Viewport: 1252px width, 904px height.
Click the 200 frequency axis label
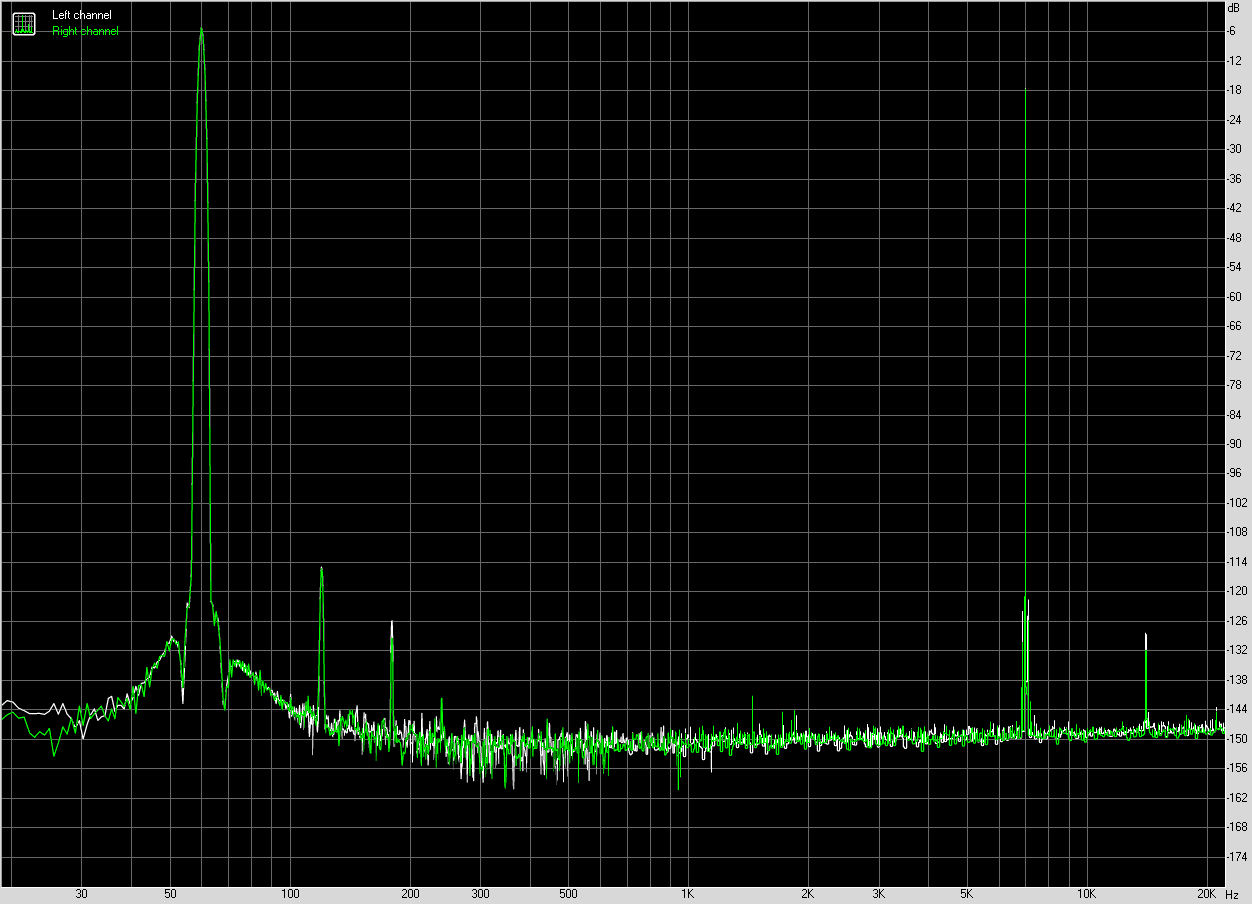[x=410, y=894]
